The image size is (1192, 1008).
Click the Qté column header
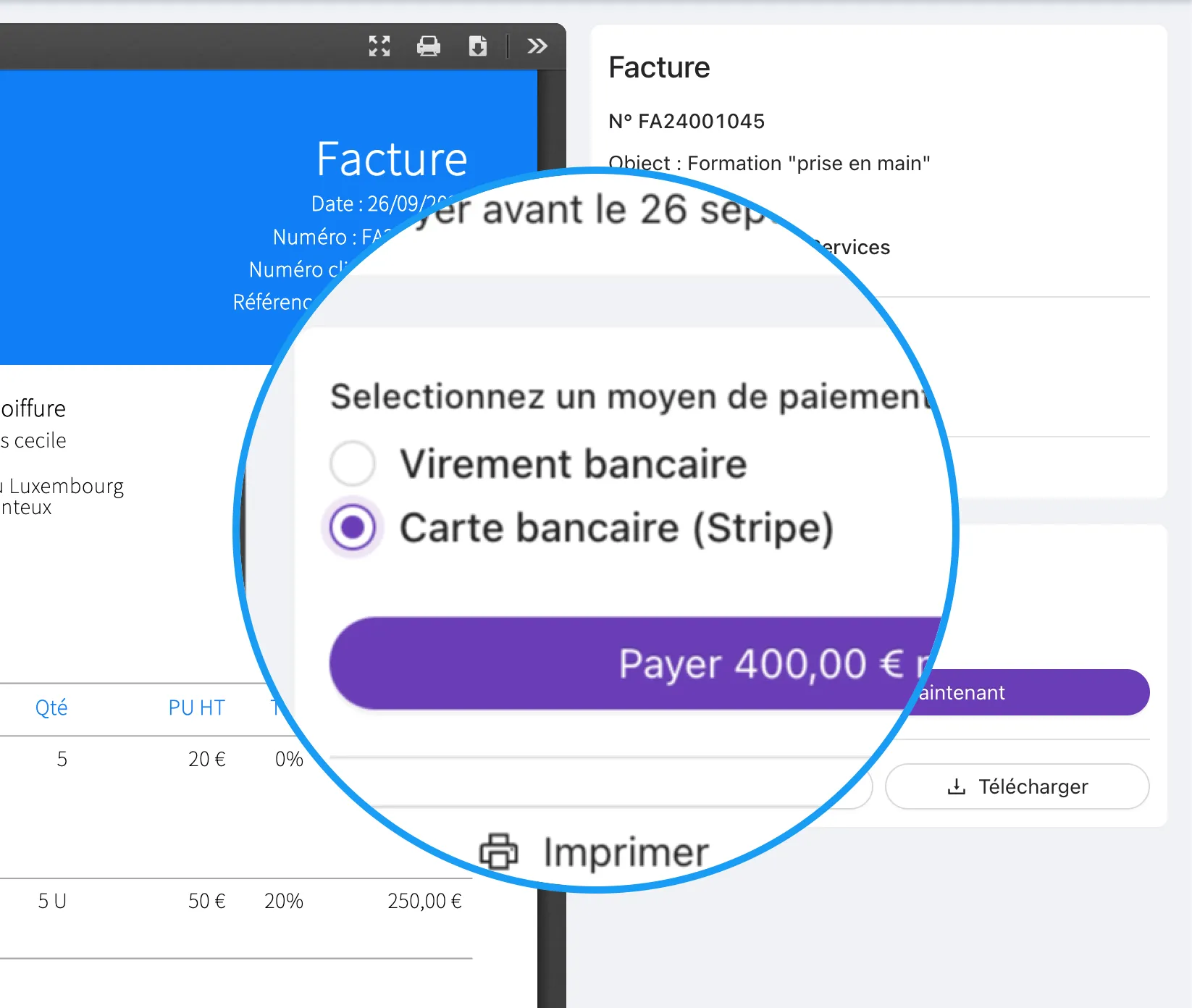(51, 707)
